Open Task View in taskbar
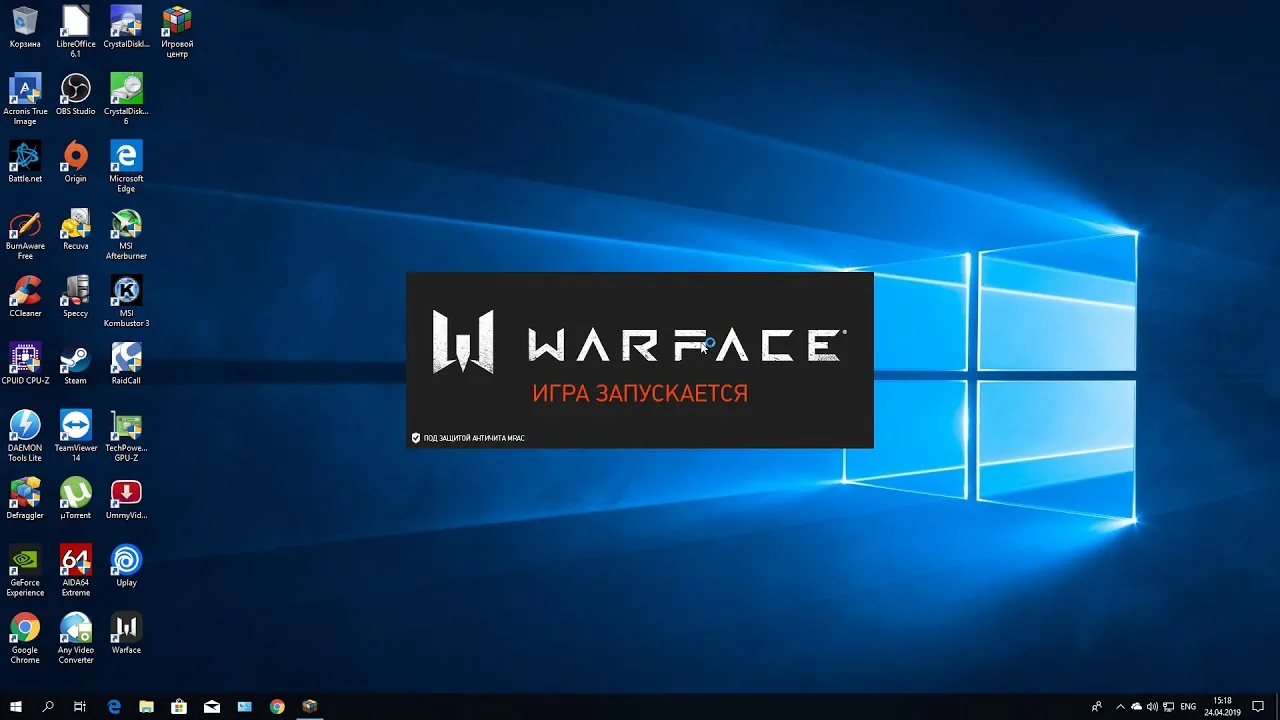 pos(80,706)
